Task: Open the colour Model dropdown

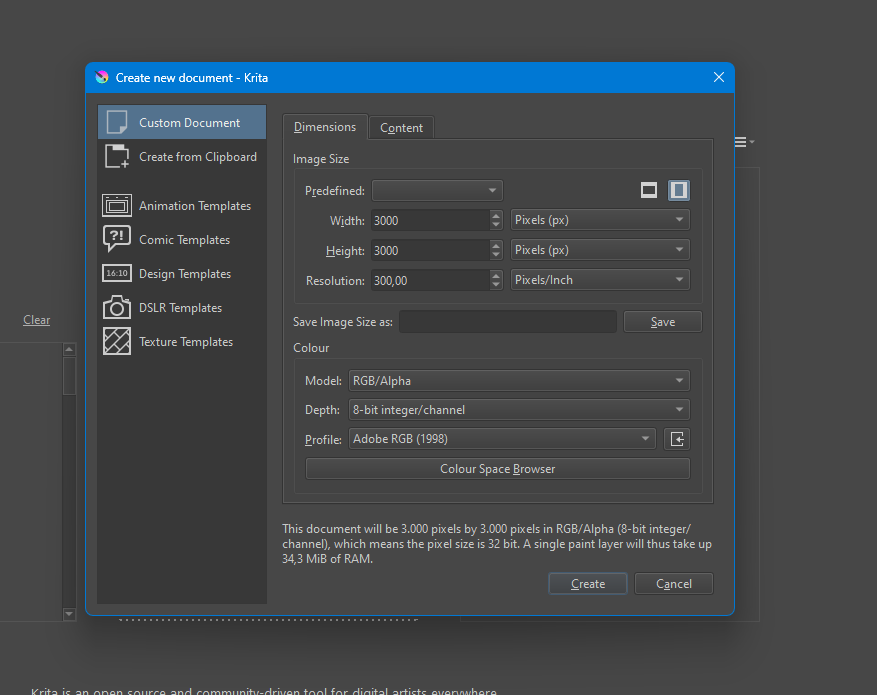Action: pos(518,380)
